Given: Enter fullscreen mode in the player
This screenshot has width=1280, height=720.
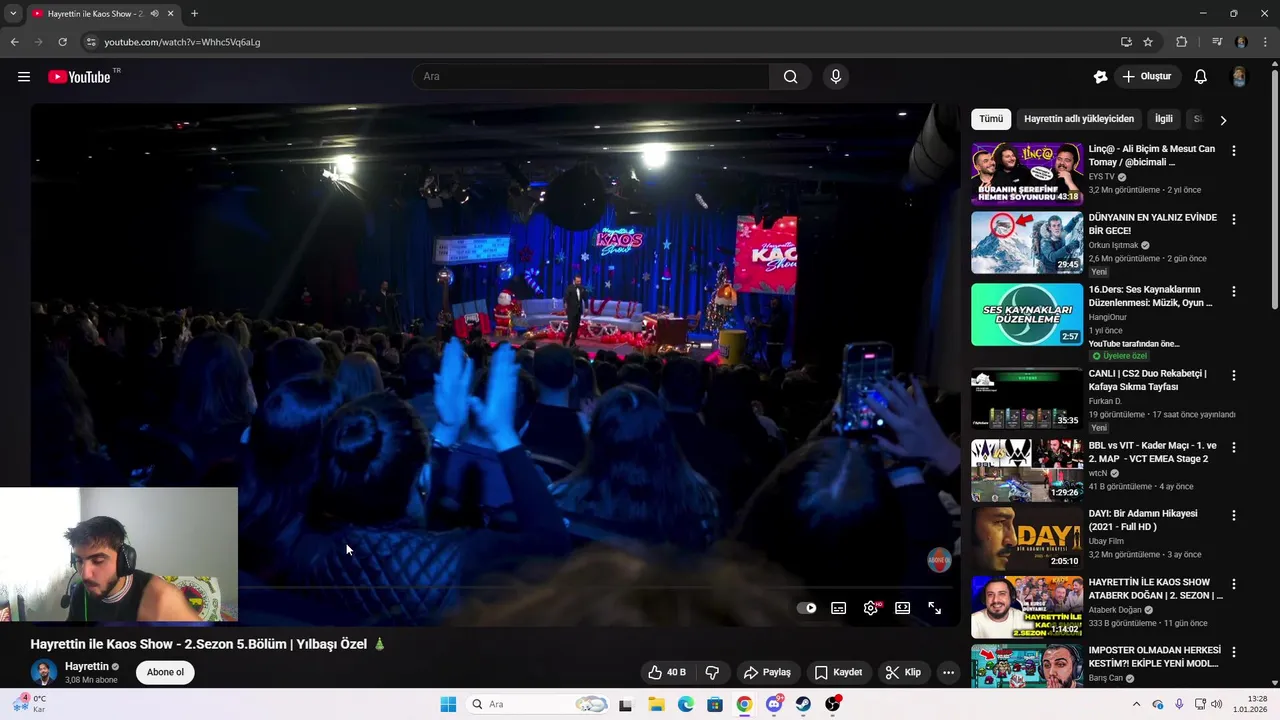Looking at the screenshot, I should pyautogui.click(x=935, y=608).
